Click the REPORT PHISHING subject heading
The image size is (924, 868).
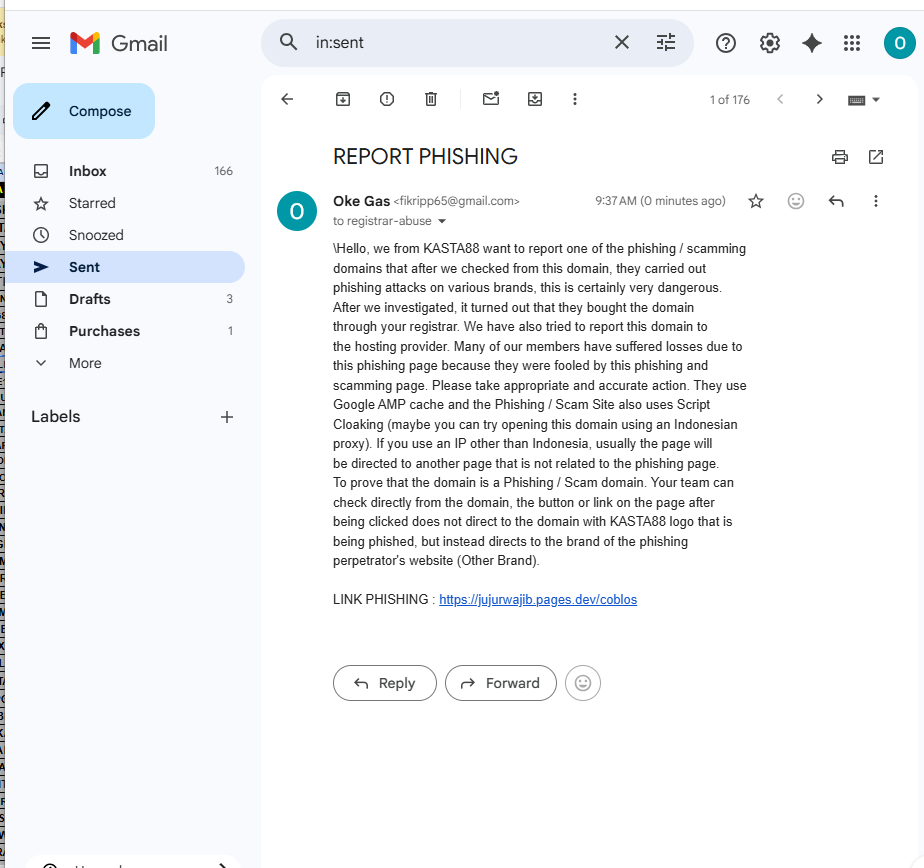click(425, 157)
